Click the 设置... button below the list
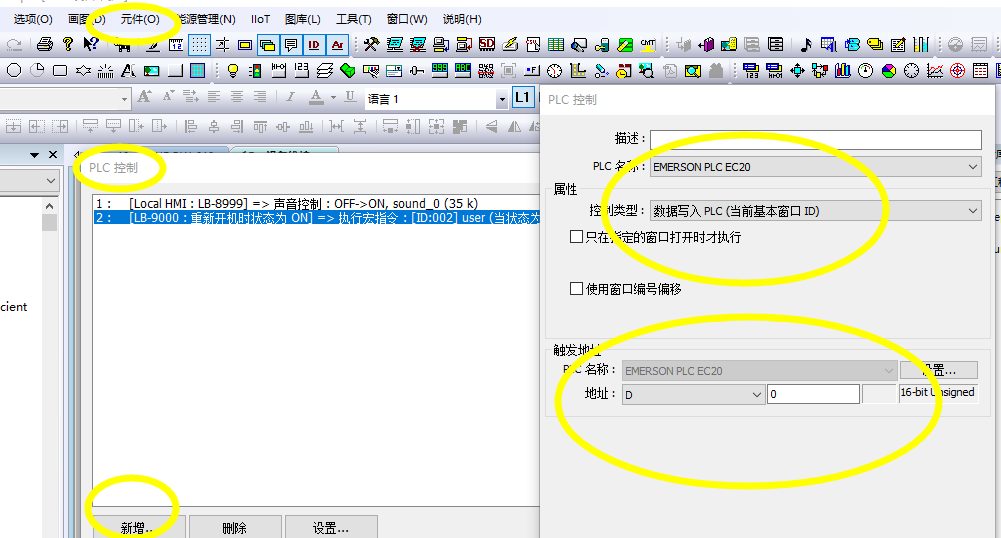Screen dimensions: 1001x538 point(330,528)
